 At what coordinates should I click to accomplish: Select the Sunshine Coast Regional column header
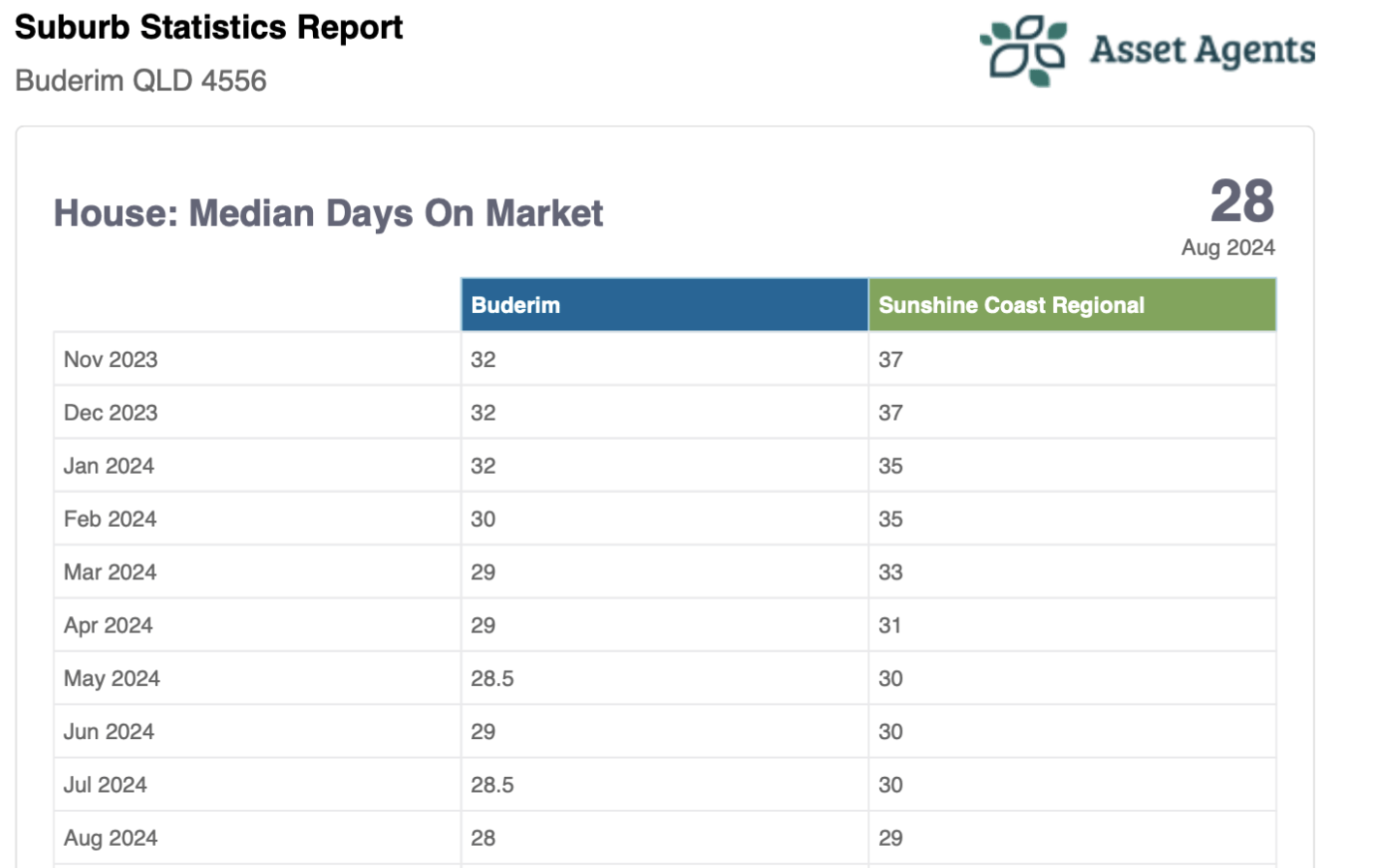1073,305
